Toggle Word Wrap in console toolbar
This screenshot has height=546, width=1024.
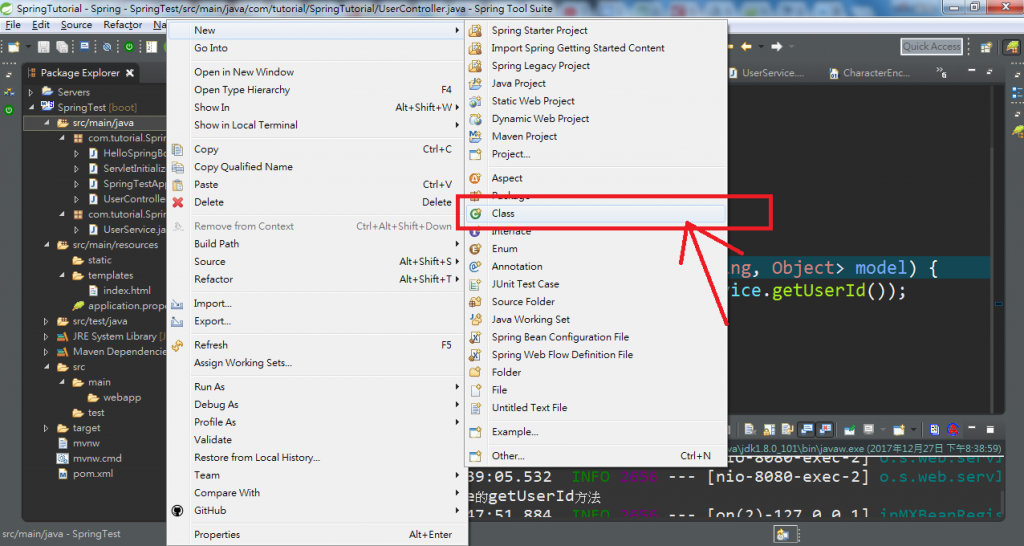click(x=788, y=429)
